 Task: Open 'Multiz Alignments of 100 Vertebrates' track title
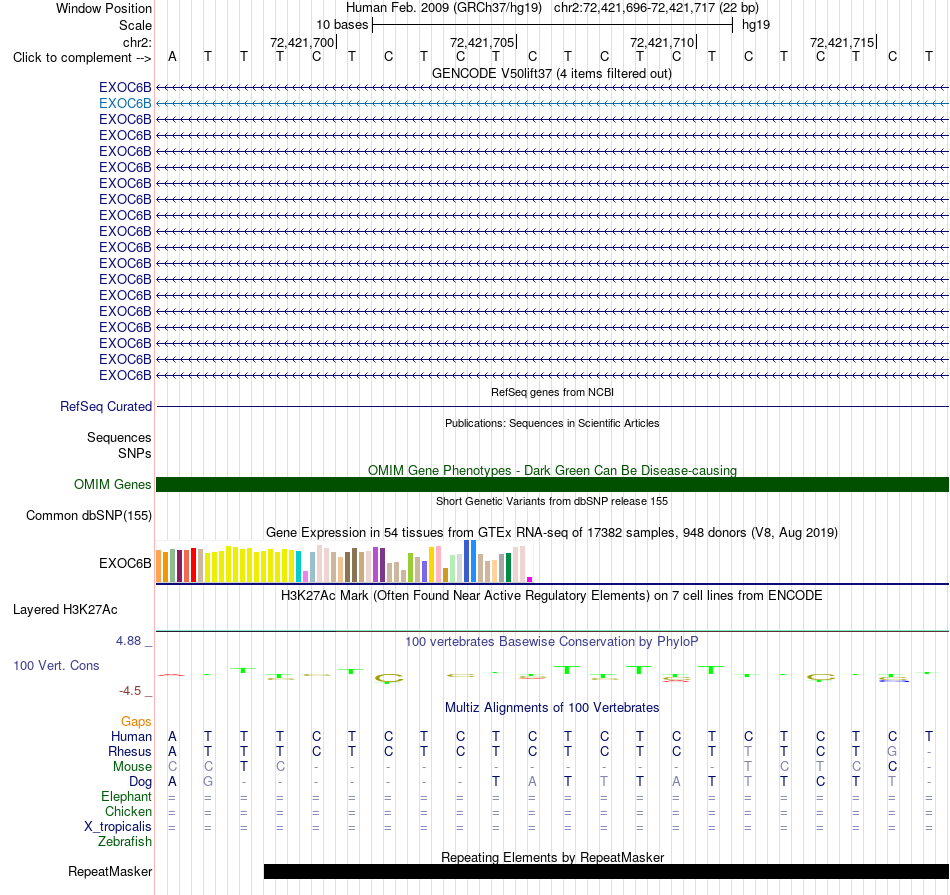pos(552,708)
